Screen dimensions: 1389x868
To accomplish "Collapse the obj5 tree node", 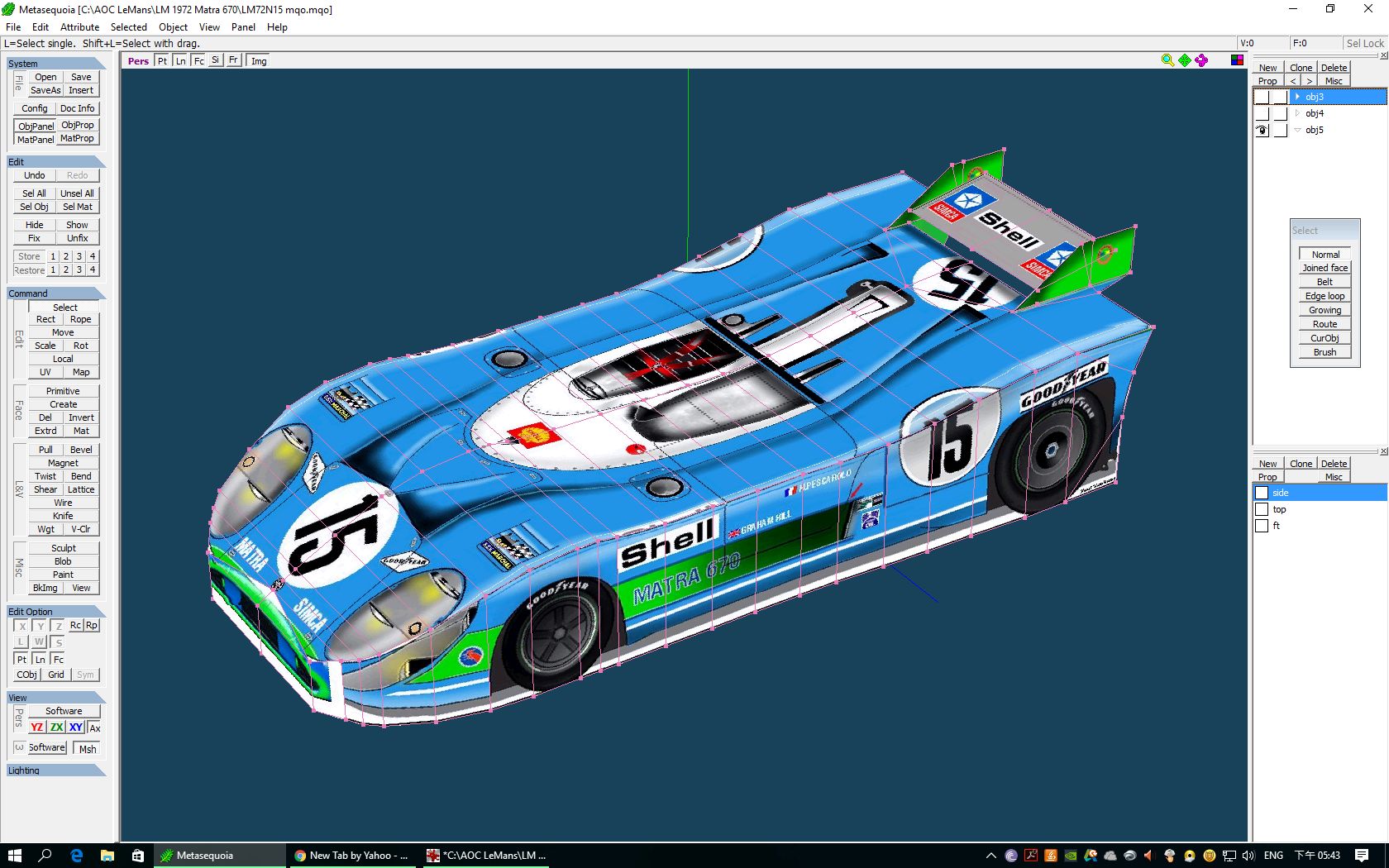I will pos(1297,130).
